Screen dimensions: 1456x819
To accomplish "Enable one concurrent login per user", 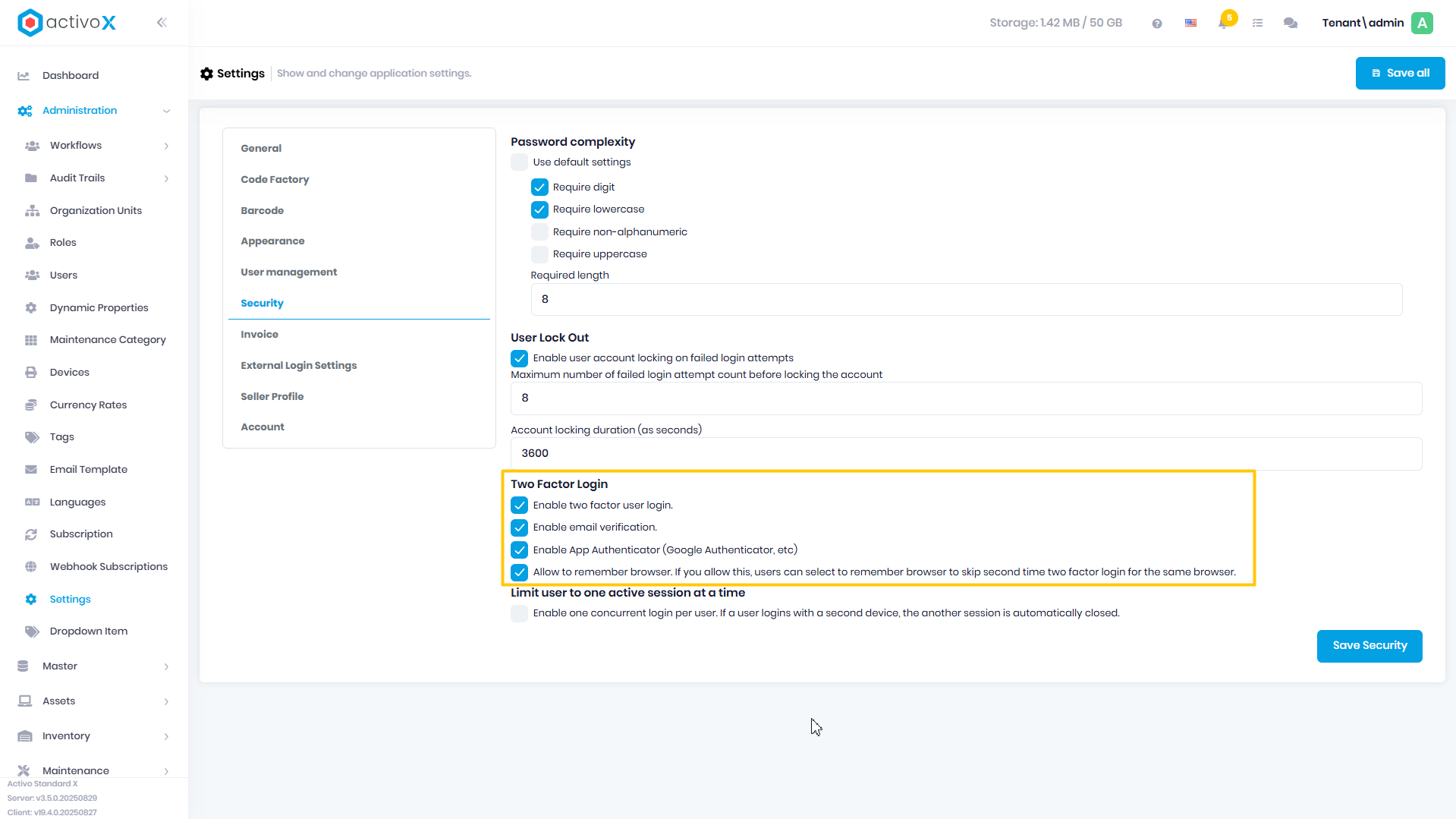I will point(519,613).
